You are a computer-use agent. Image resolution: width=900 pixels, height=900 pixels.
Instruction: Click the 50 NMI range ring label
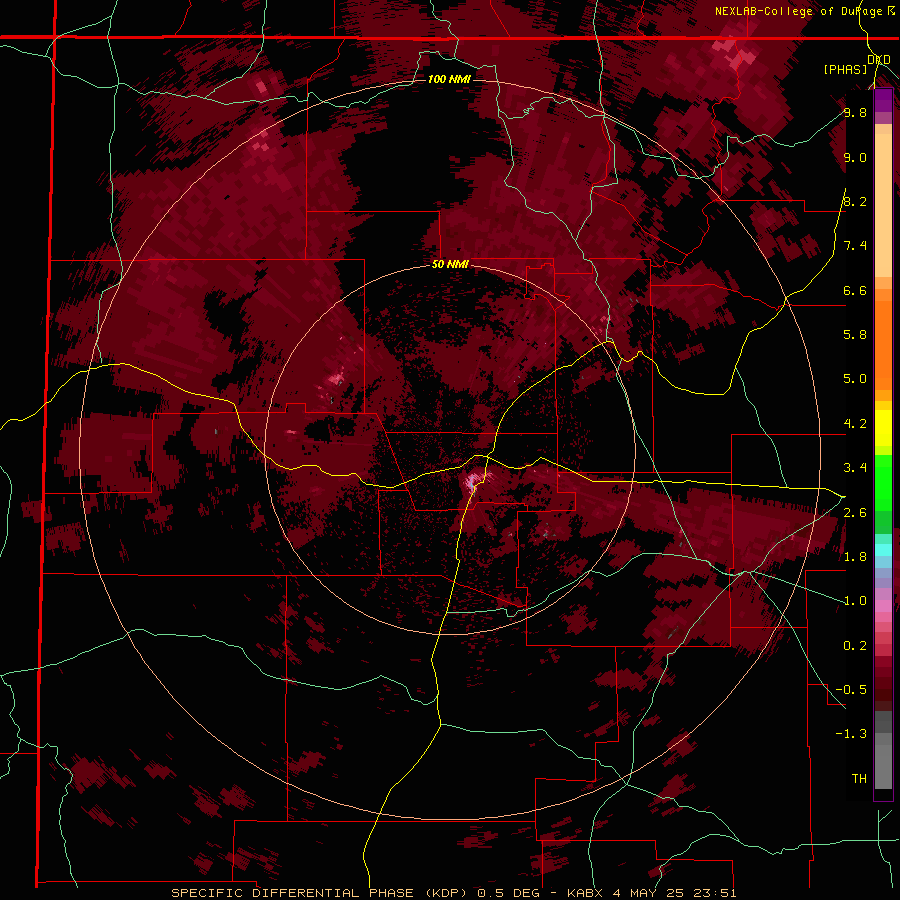[450, 264]
